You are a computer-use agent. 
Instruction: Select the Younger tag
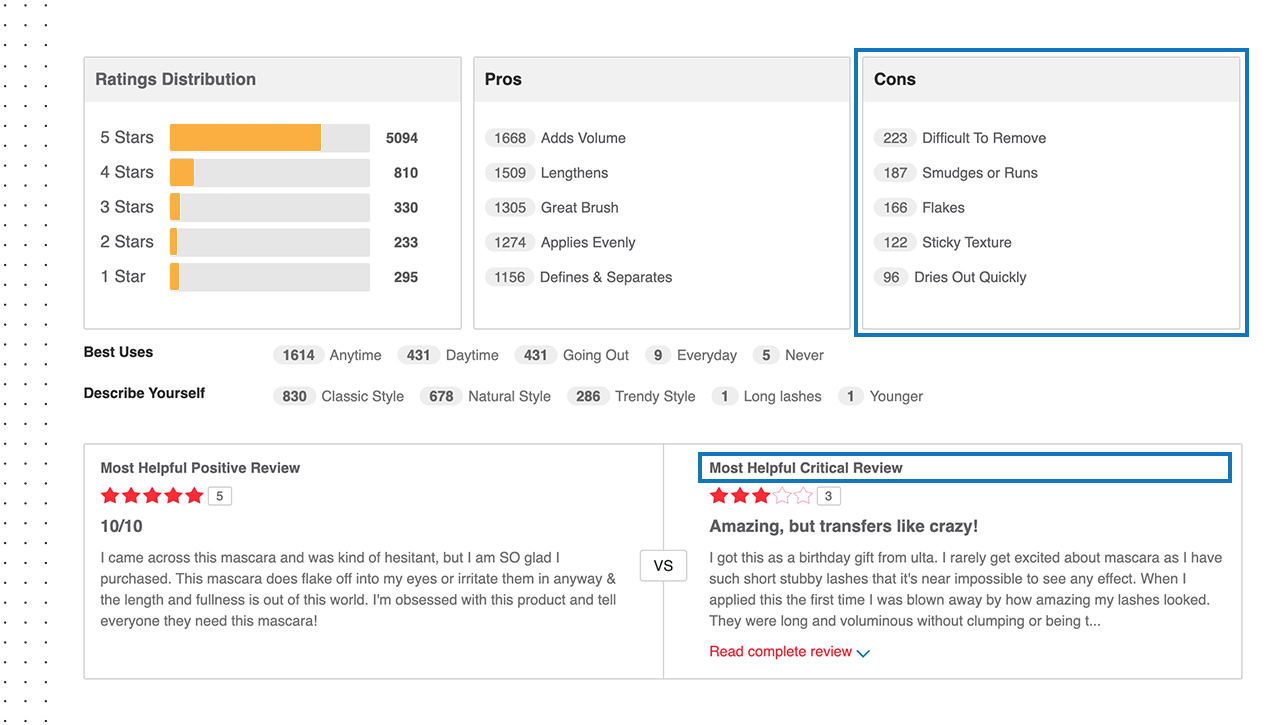(881, 396)
